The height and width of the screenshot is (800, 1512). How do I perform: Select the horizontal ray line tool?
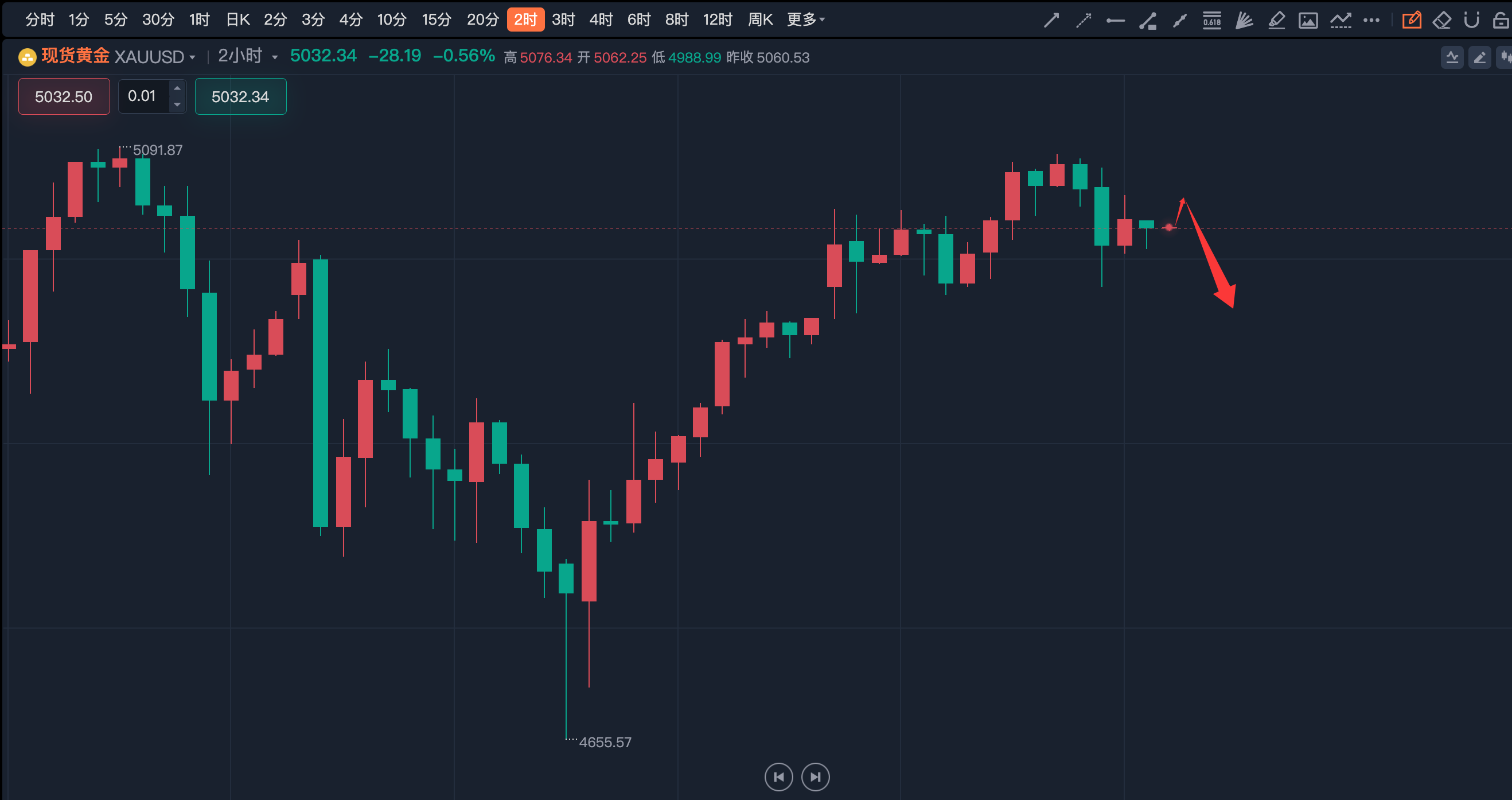click(x=1115, y=21)
